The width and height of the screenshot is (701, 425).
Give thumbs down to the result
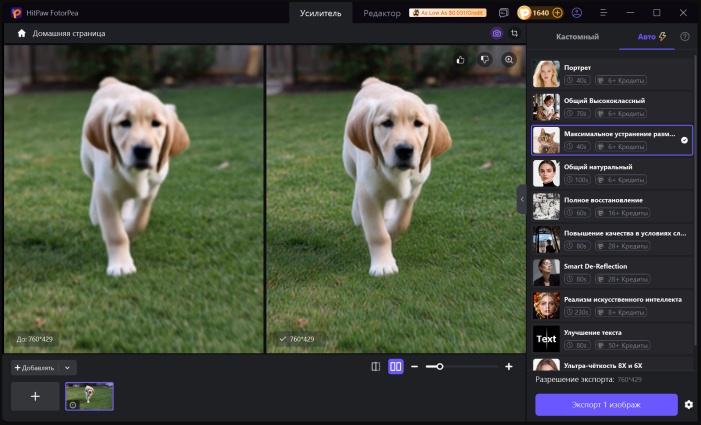point(485,60)
